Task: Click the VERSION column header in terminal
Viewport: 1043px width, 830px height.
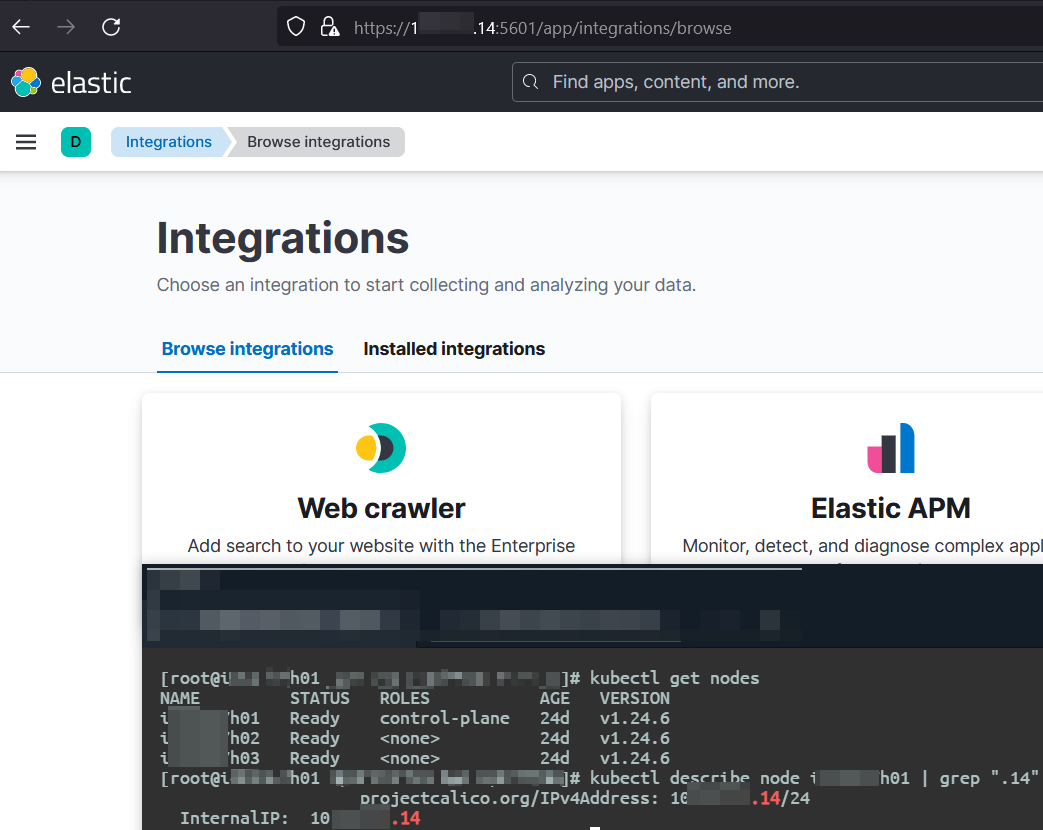Action: [635, 698]
